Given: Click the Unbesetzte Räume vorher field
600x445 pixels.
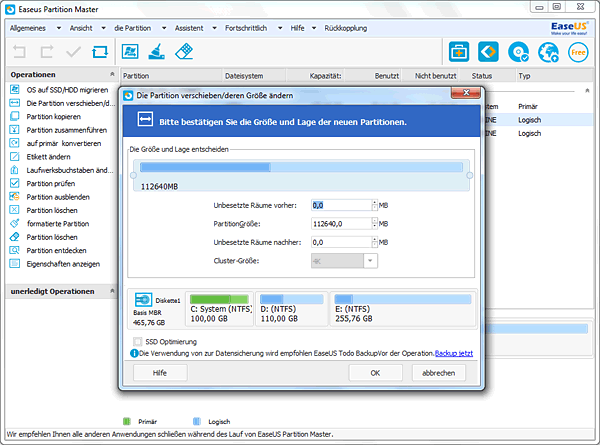Looking at the screenshot, I should 341,205.
